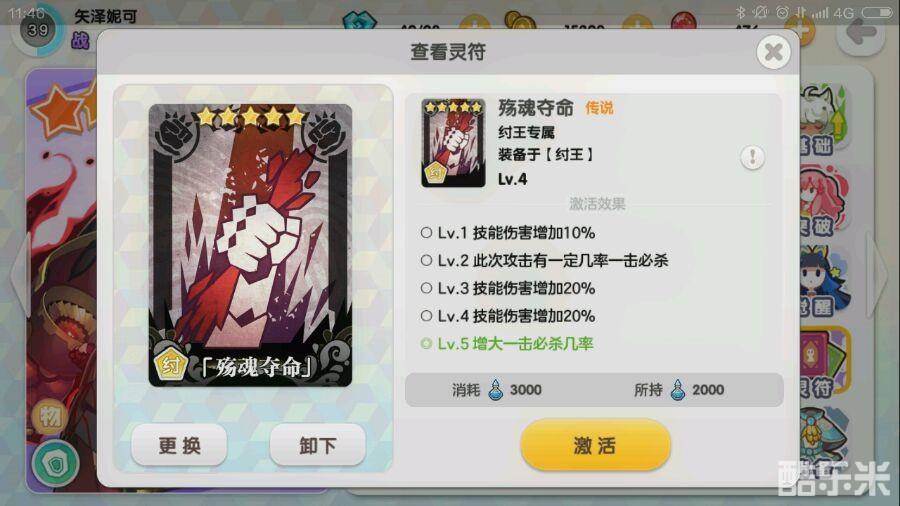The image size is (900, 506).
Task: Tap the green shield icon bottom left
Action: point(56,464)
